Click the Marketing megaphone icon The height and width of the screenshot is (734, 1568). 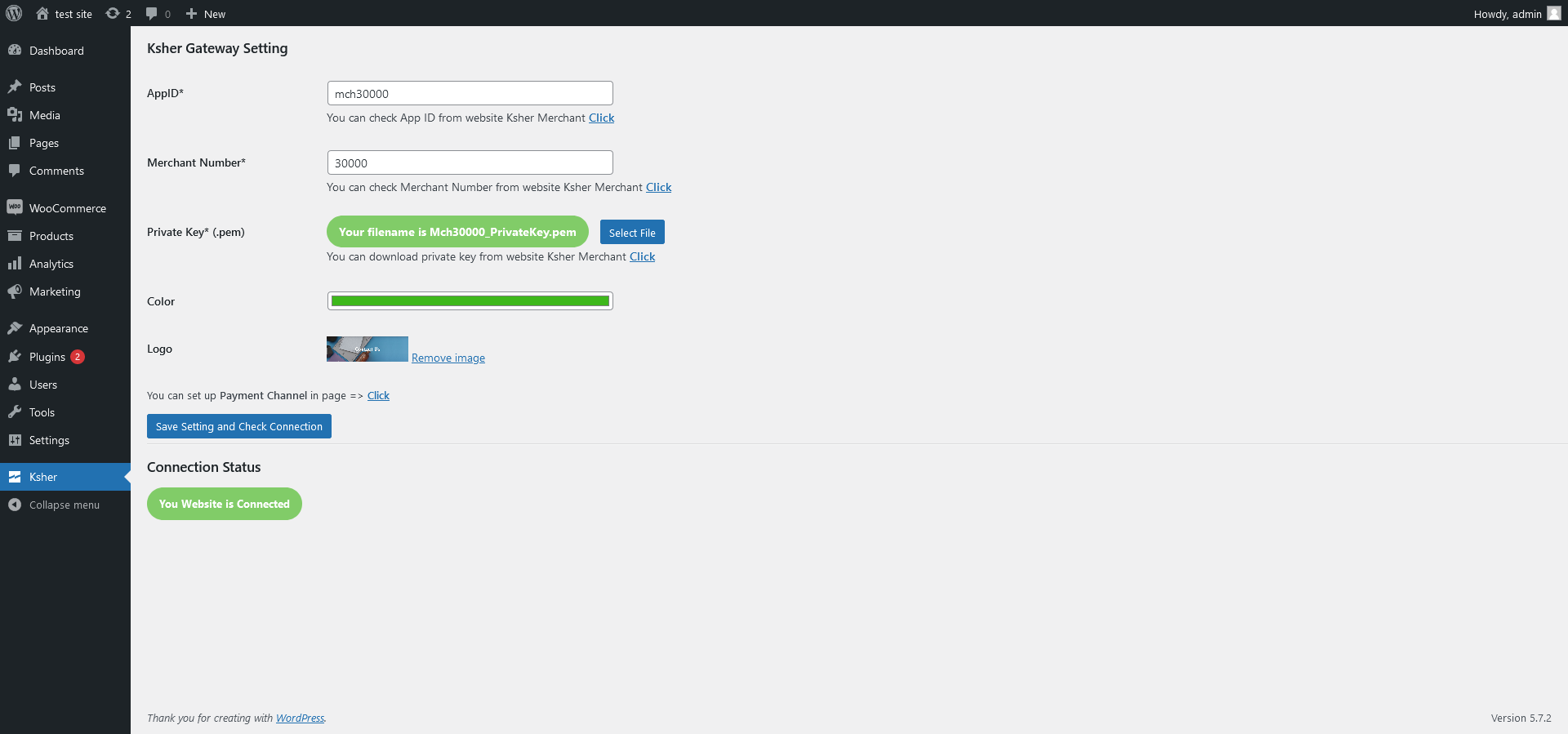[x=15, y=291]
